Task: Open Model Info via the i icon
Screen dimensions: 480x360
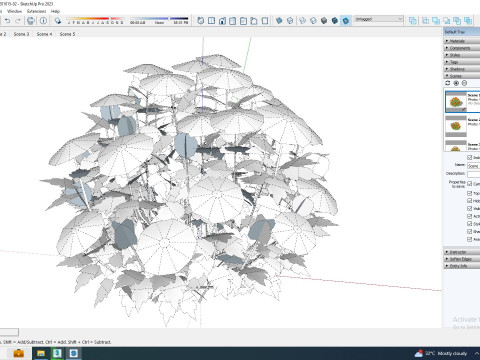Action: [43, 21]
